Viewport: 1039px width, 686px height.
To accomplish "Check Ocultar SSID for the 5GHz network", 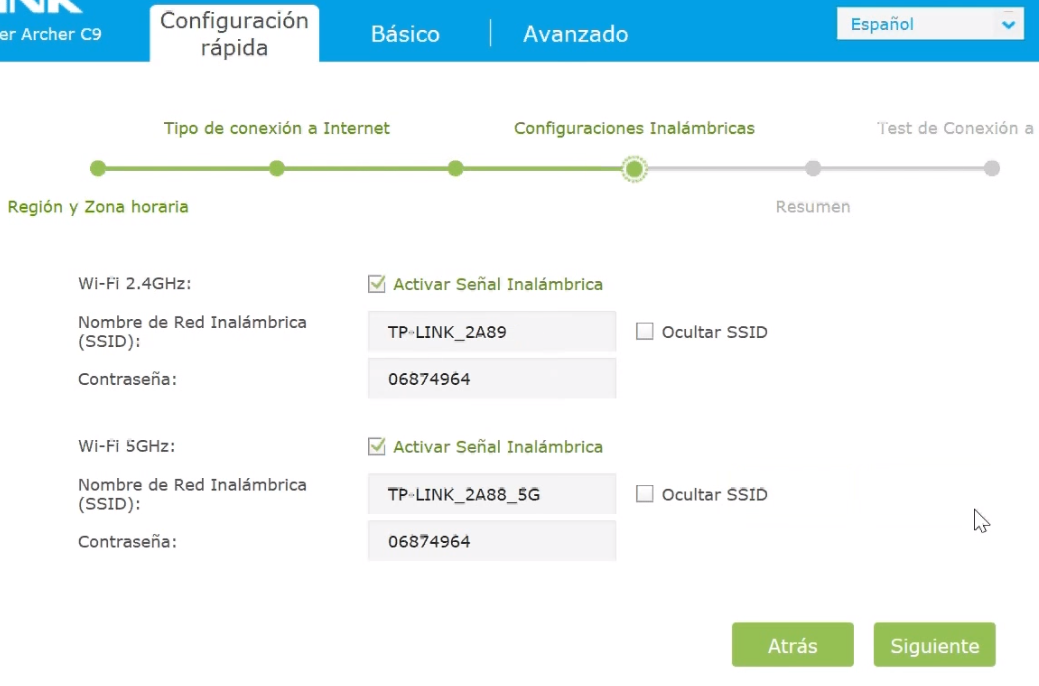I will point(646,494).
